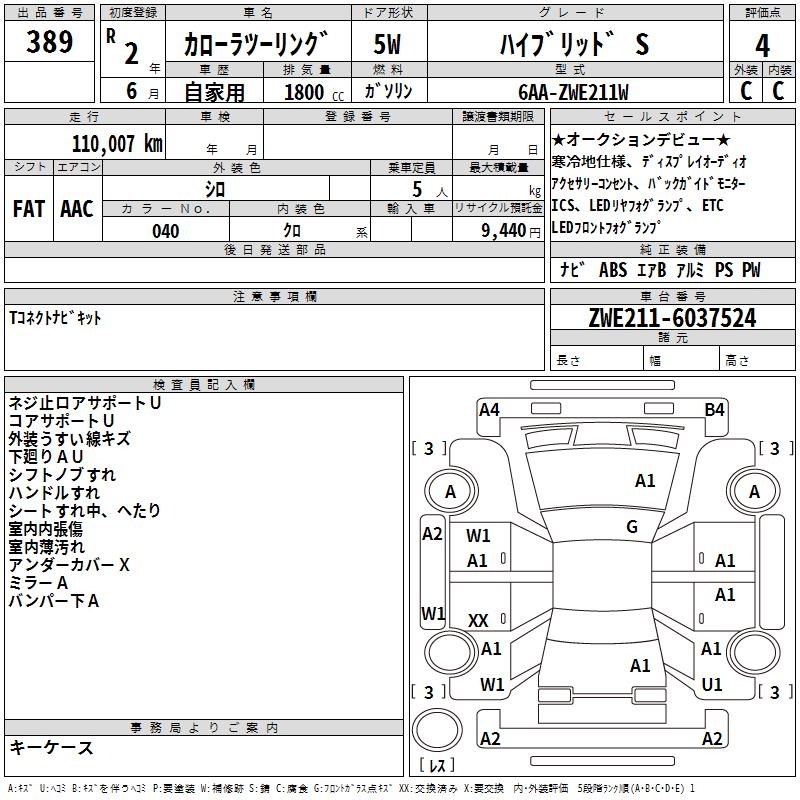Click XX replaced panel mark on diagram
Viewport: 800px width, 800px height.
pyautogui.click(x=478, y=620)
